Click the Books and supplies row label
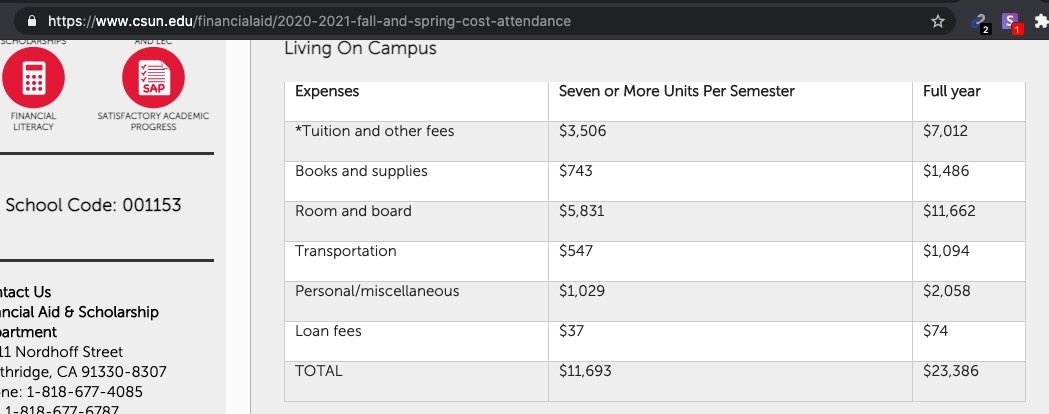The width and height of the screenshot is (1049, 414). tap(361, 171)
